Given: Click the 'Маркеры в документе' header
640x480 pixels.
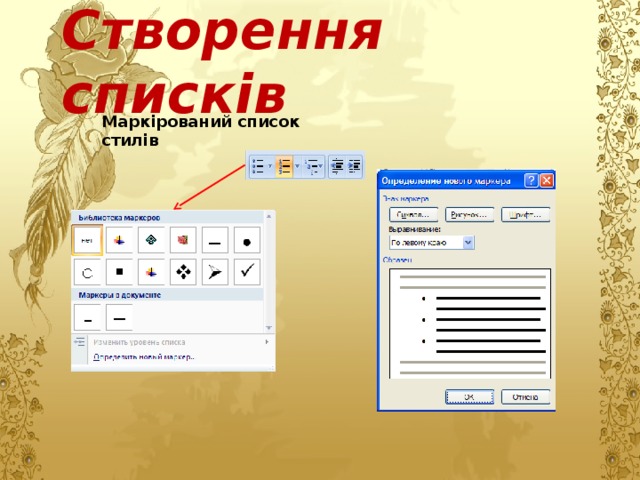Looking at the screenshot, I should tap(120, 295).
